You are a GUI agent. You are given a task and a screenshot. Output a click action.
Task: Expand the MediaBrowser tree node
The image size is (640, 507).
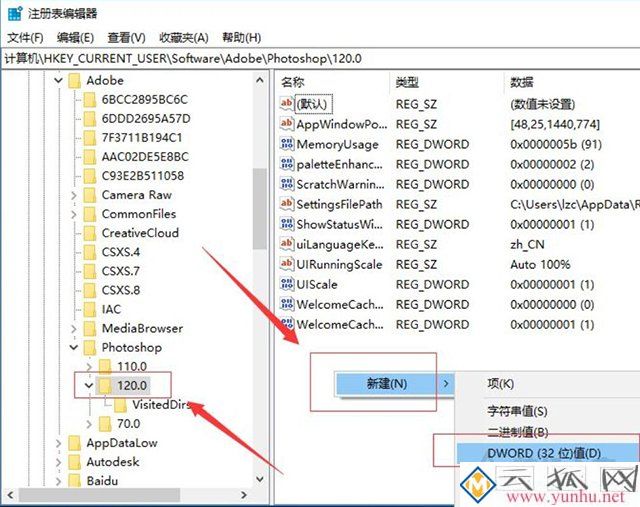click(x=74, y=329)
